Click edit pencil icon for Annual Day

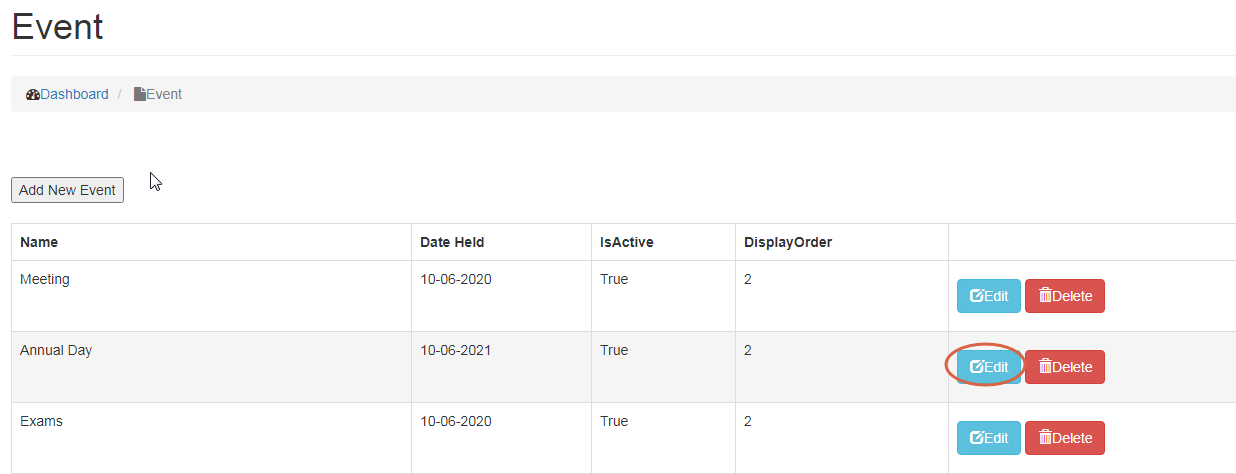(x=977, y=367)
